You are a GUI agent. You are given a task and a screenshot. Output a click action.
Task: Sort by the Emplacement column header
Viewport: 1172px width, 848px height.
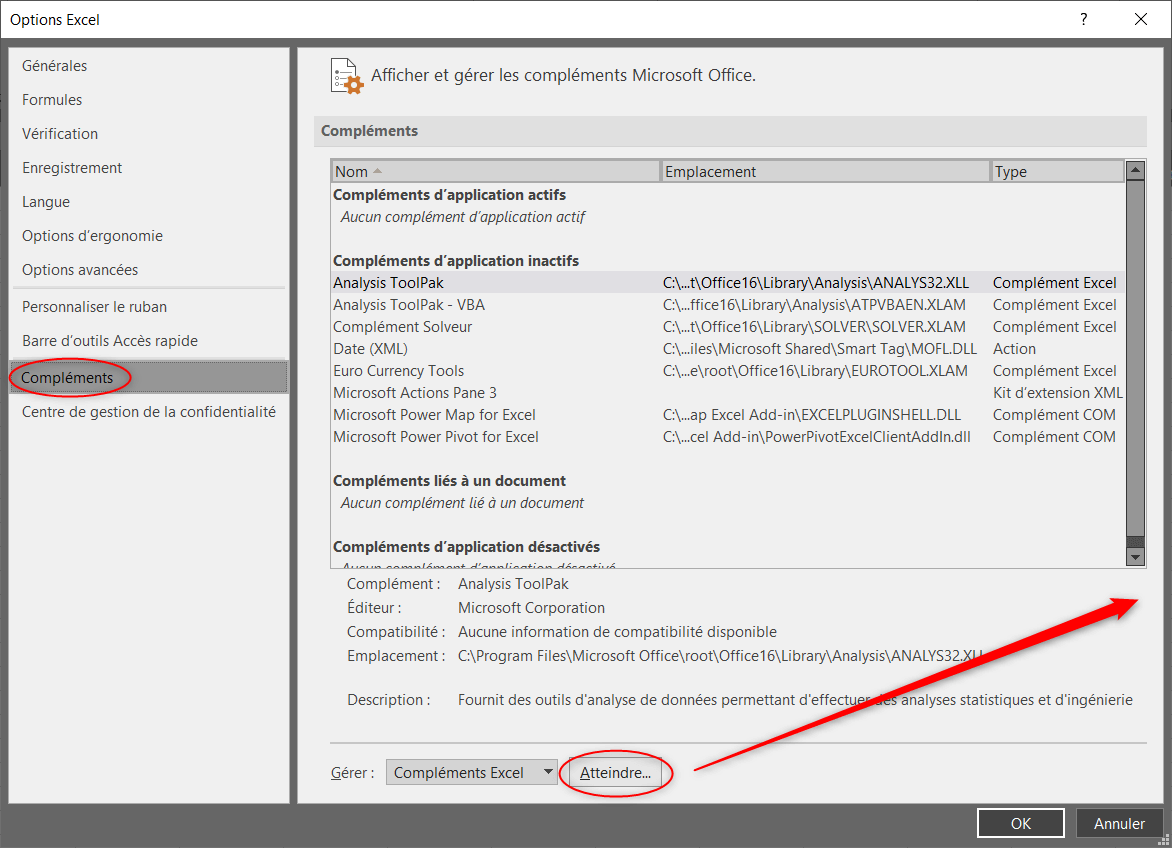[x=825, y=172]
